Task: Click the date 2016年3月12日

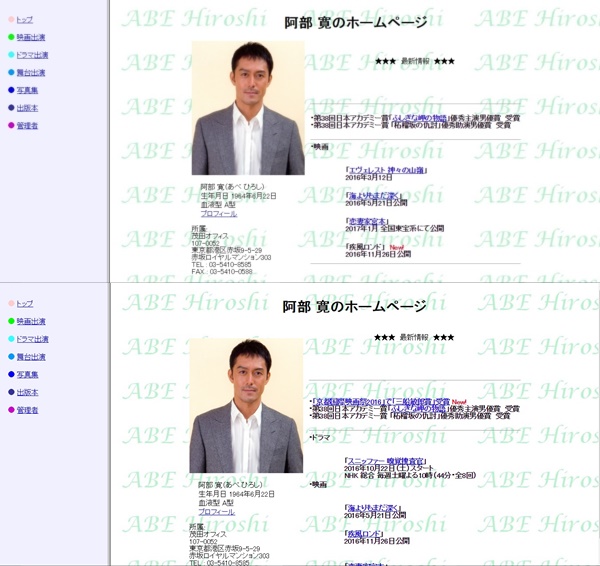Action: pos(368,177)
